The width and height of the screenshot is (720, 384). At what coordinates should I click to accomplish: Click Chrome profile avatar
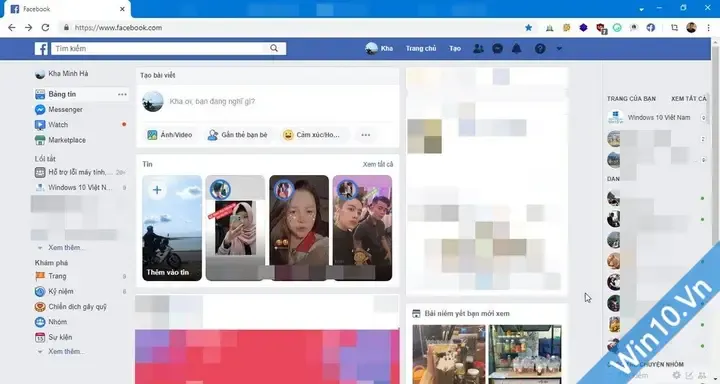pyautogui.click(x=692, y=28)
